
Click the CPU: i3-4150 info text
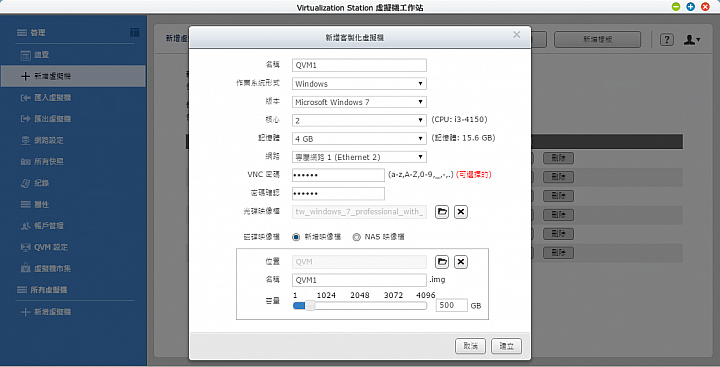pos(459,119)
